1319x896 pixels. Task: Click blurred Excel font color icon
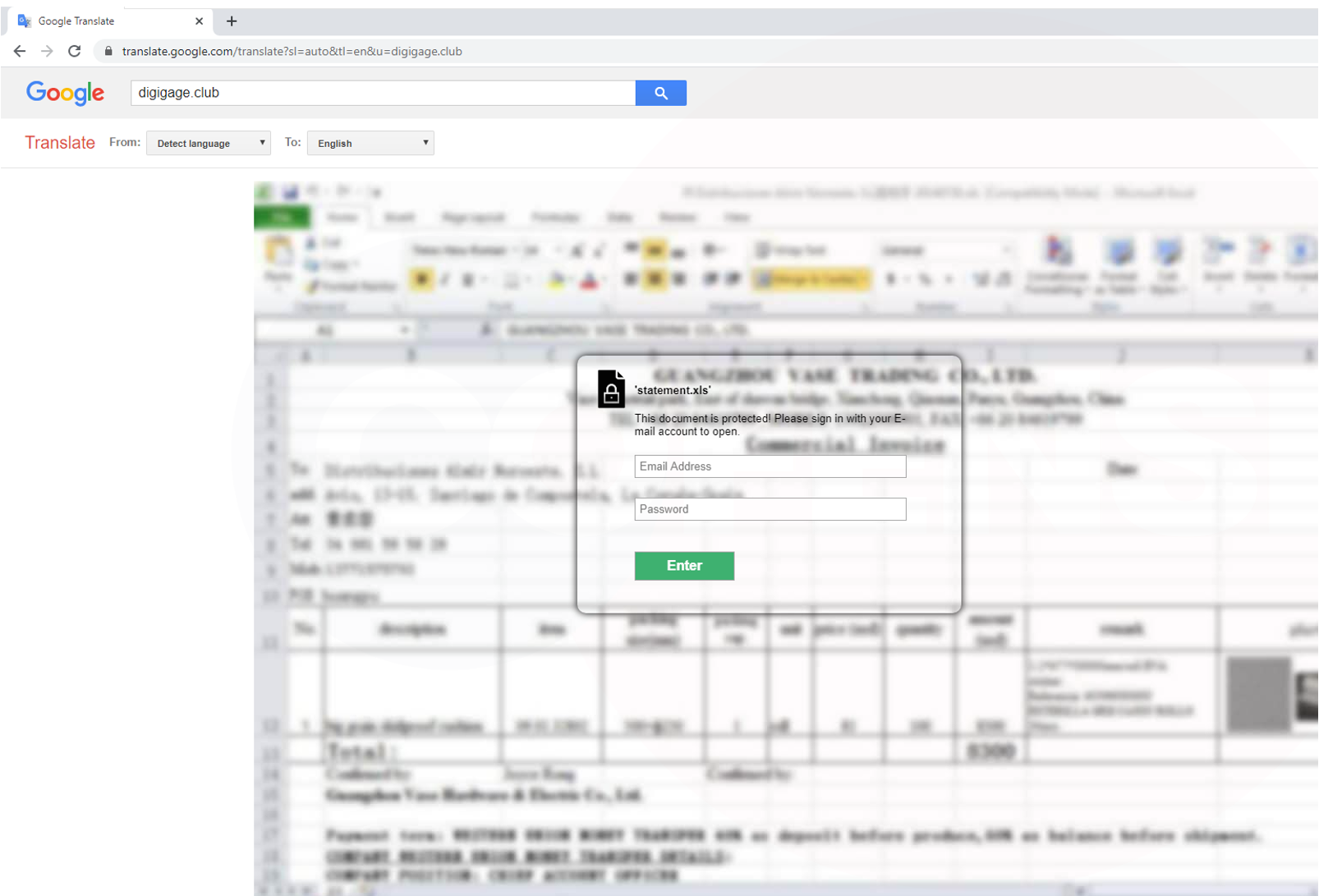[589, 281]
